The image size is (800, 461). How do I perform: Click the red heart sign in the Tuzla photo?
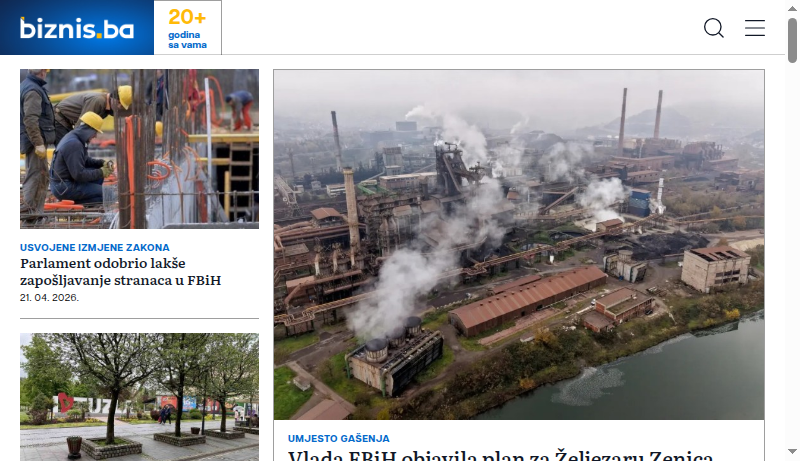65,402
